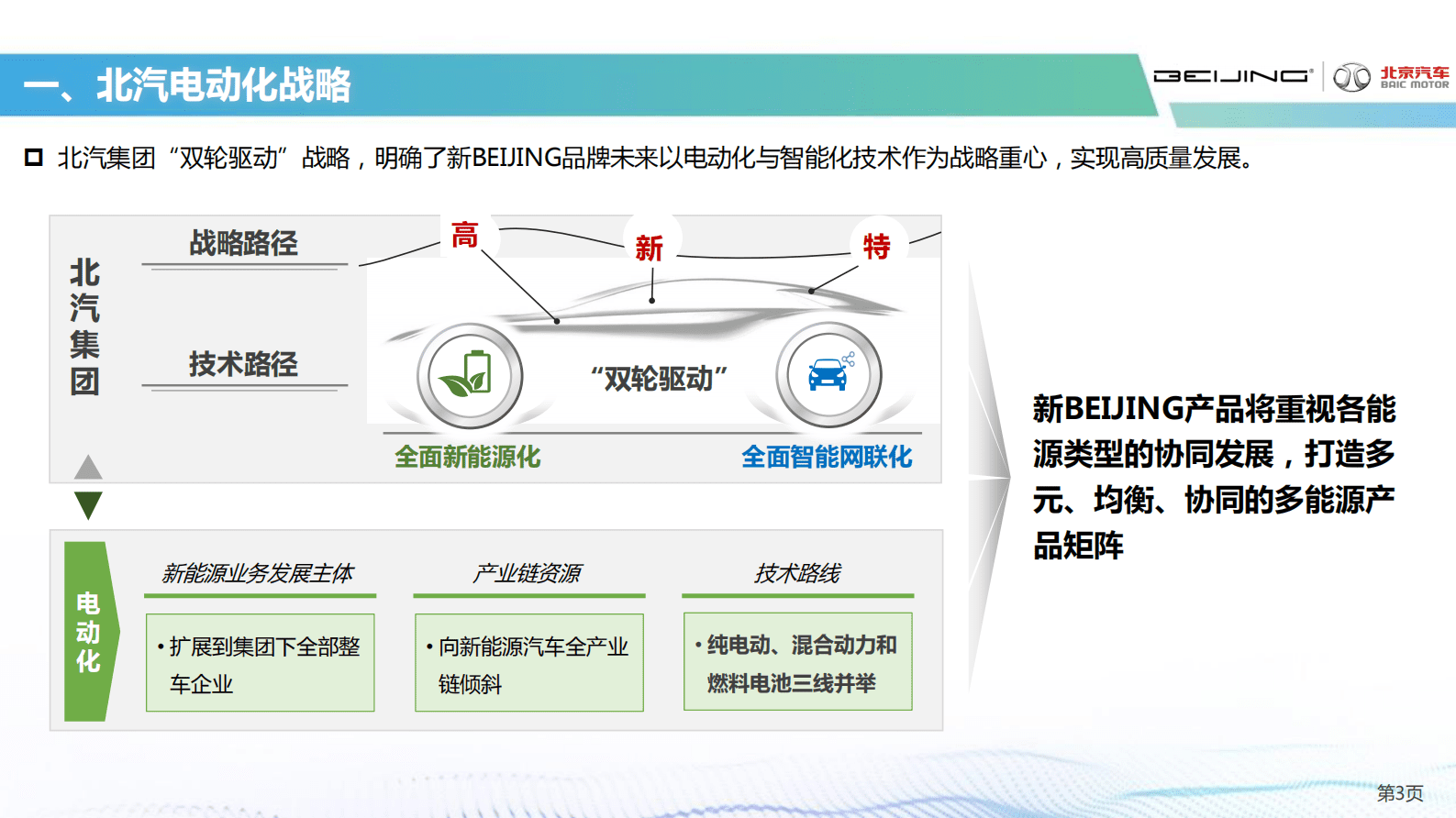Click the red 特 circle label

pyautogui.click(x=877, y=246)
